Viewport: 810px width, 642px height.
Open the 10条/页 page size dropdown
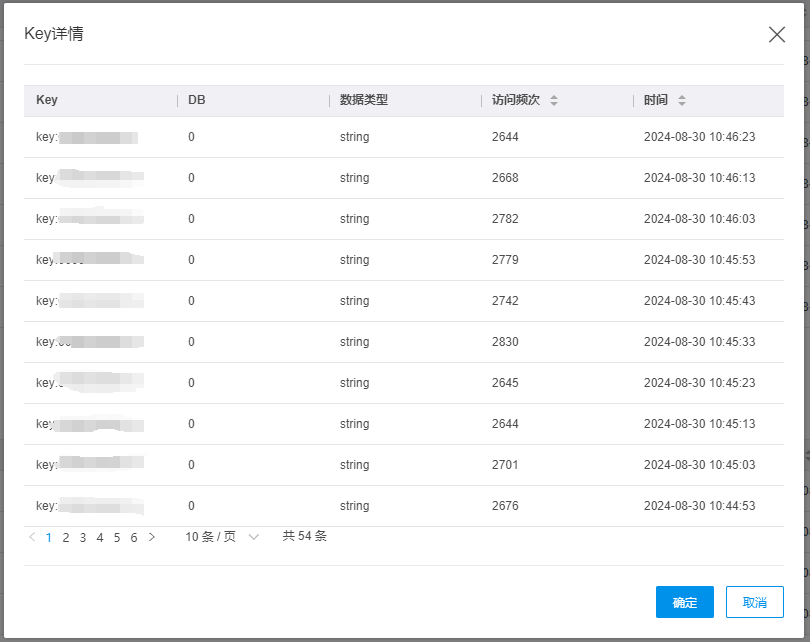pos(222,537)
